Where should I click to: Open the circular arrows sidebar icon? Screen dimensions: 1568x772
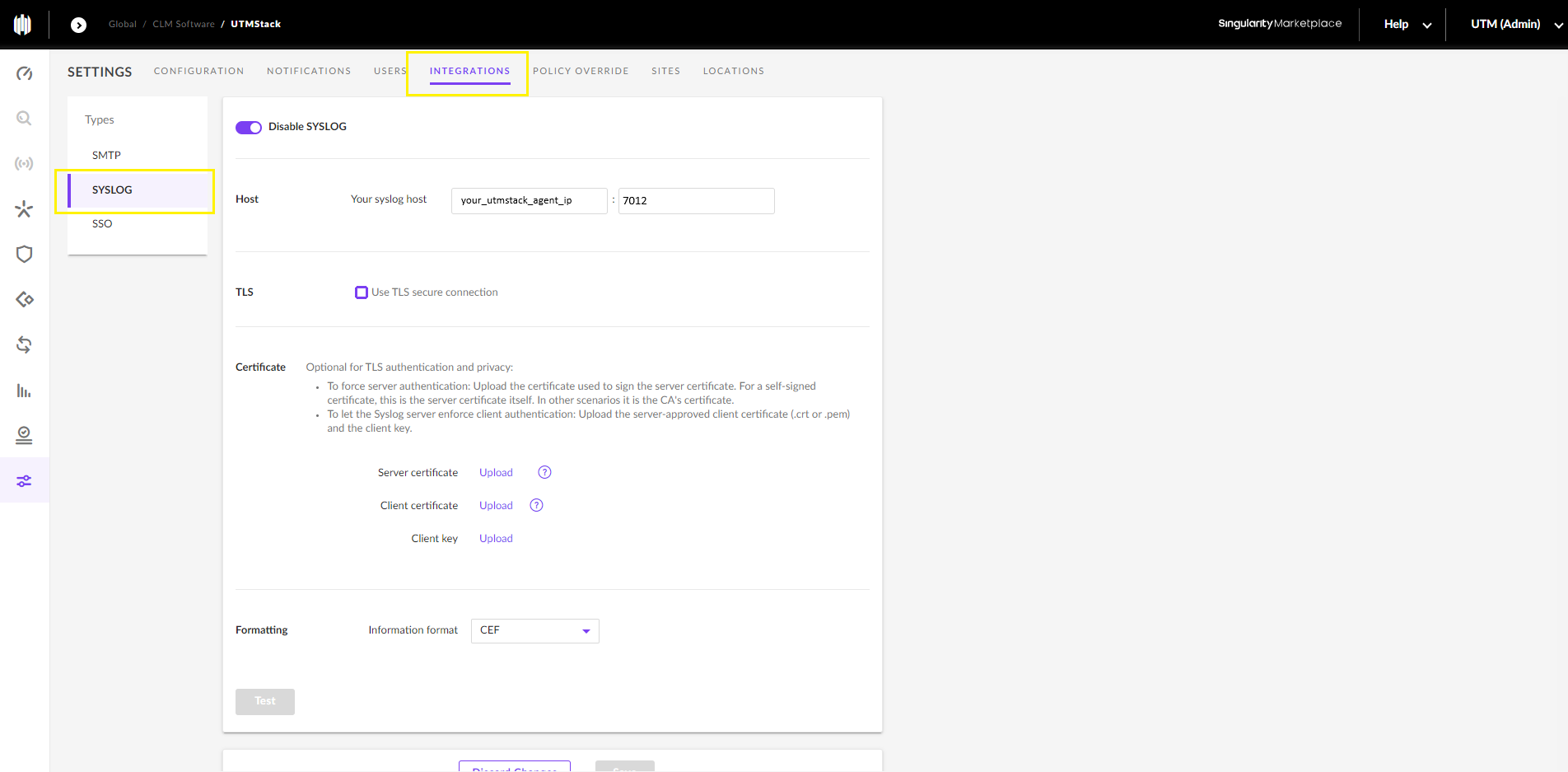click(25, 344)
